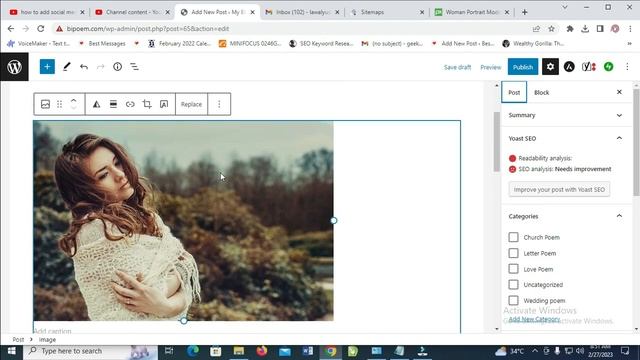
Task: Open the Jetpack green bolt icon
Action: tap(609, 67)
